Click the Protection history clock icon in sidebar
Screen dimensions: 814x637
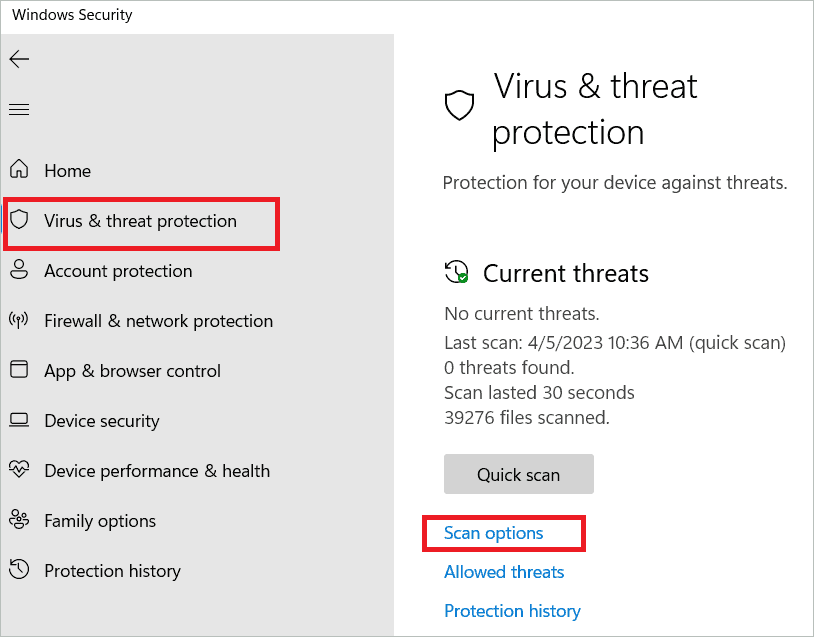click(x=19, y=571)
